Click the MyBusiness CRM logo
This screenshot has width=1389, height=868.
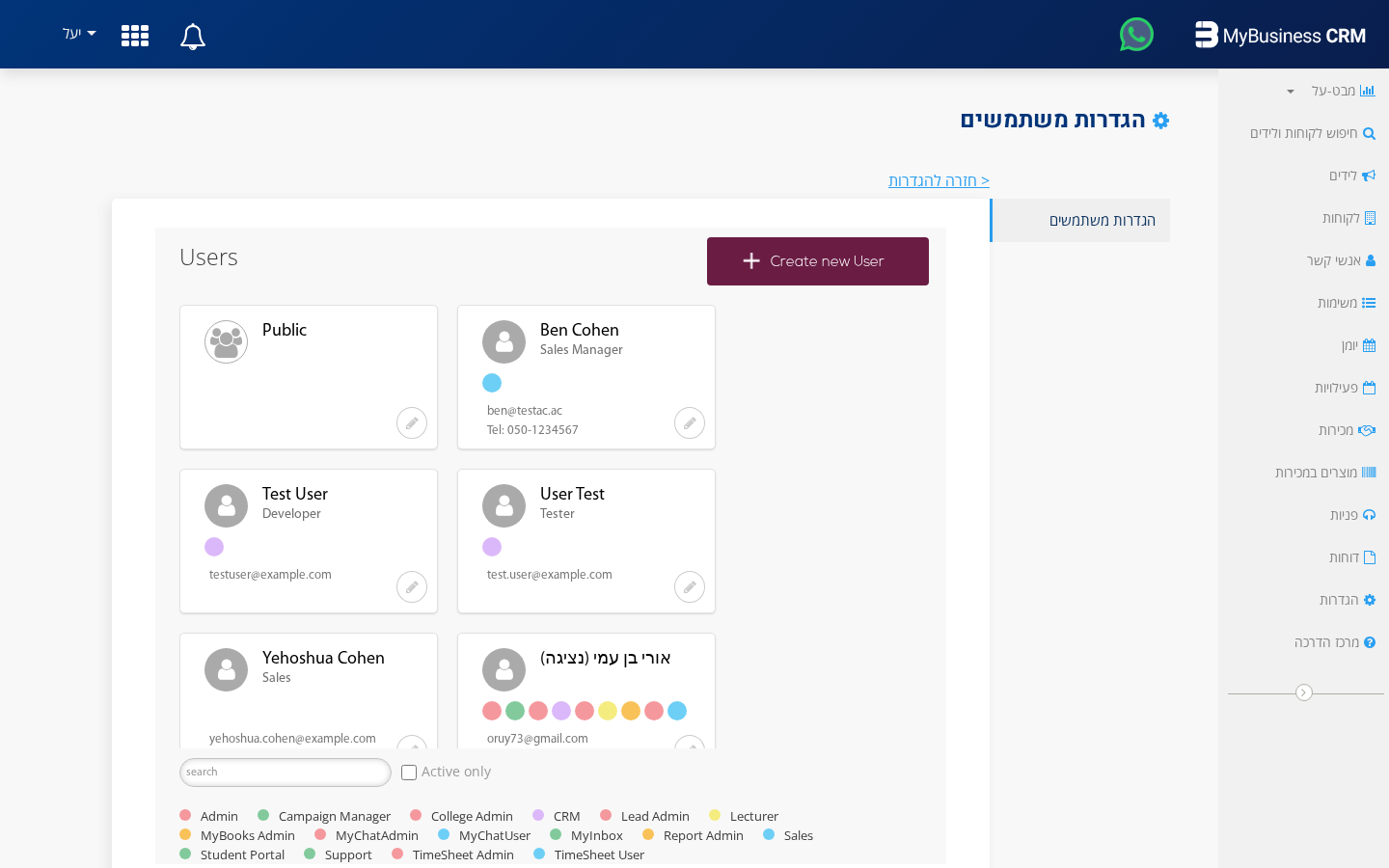click(1280, 36)
